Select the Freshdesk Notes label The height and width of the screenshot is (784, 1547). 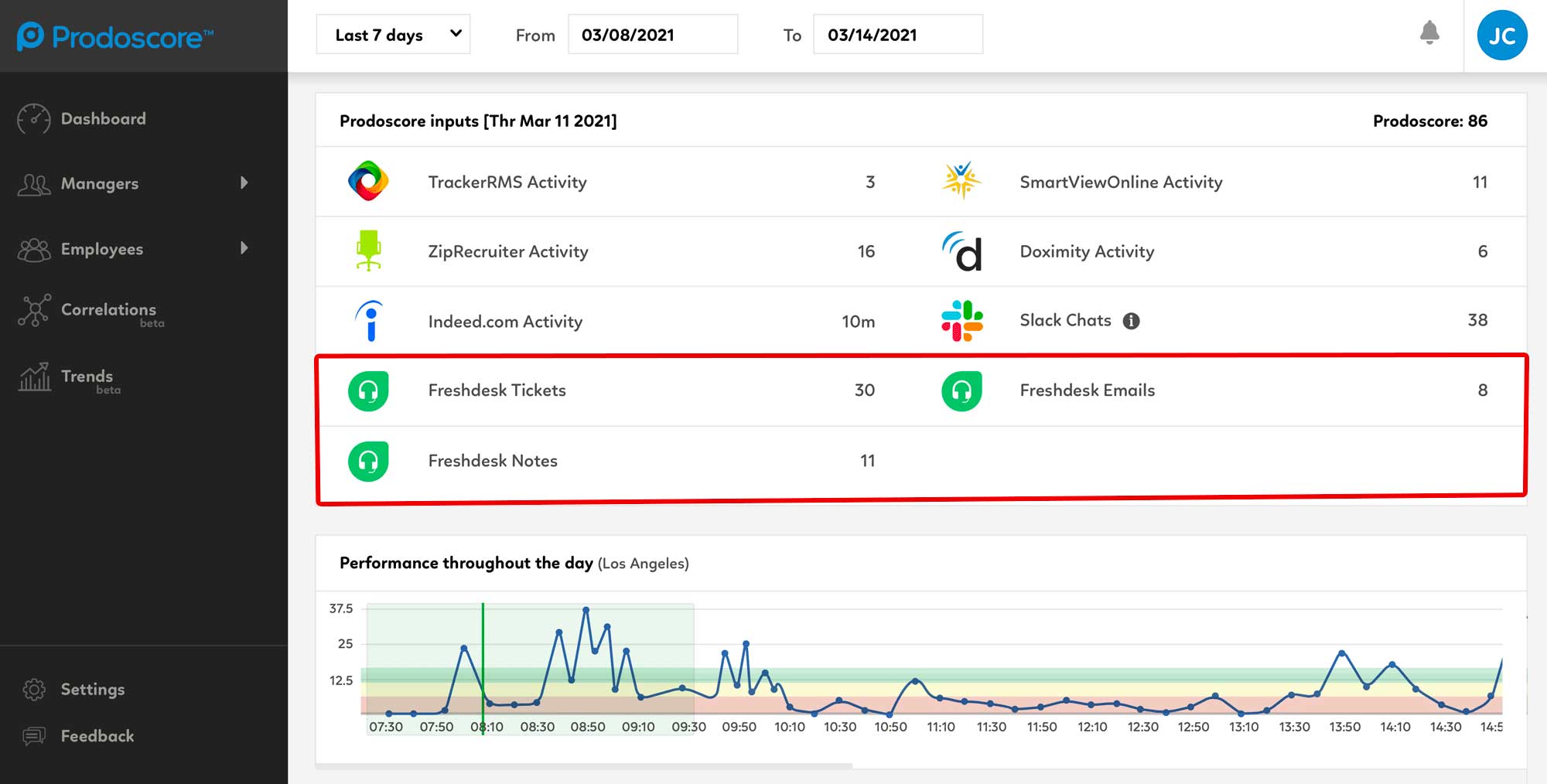coord(493,461)
